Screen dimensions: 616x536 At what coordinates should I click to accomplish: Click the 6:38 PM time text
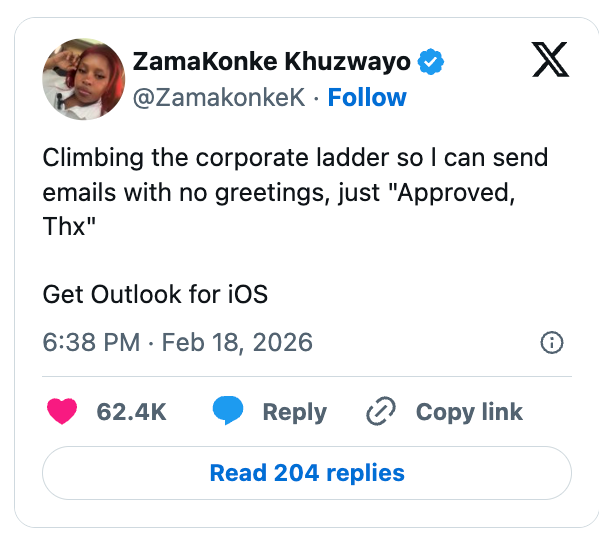pyautogui.click(x=91, y=343)
